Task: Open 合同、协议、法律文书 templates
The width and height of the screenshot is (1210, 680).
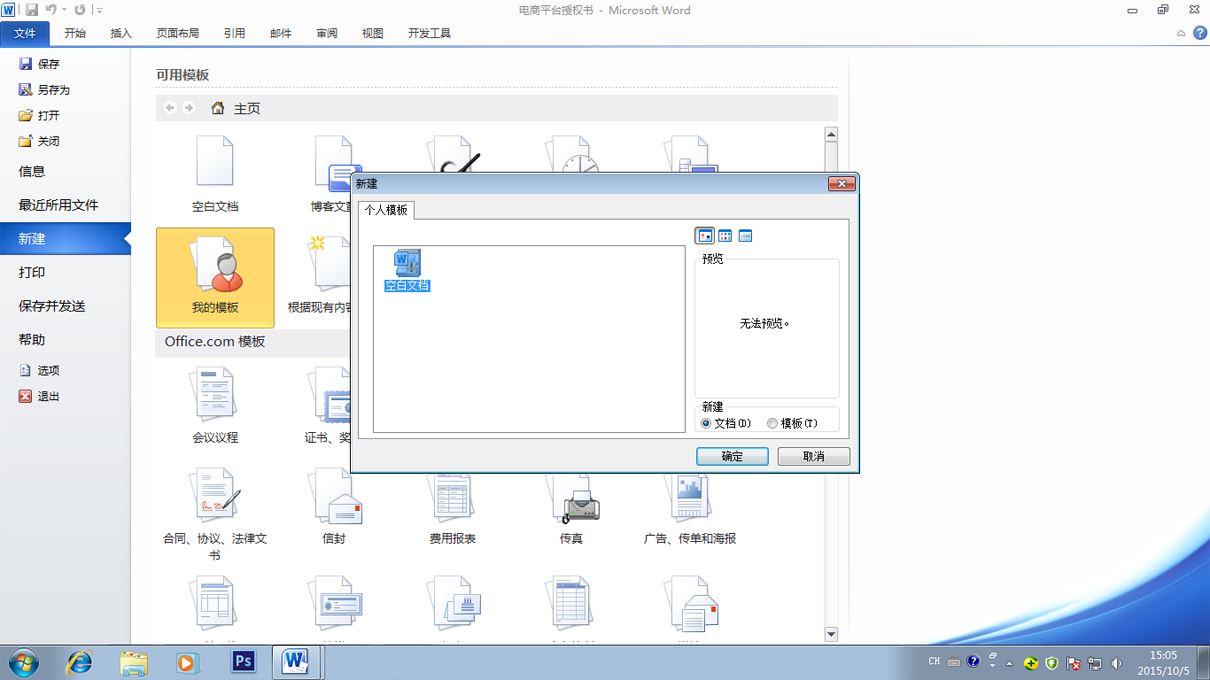Action: (x=215, y=514)
